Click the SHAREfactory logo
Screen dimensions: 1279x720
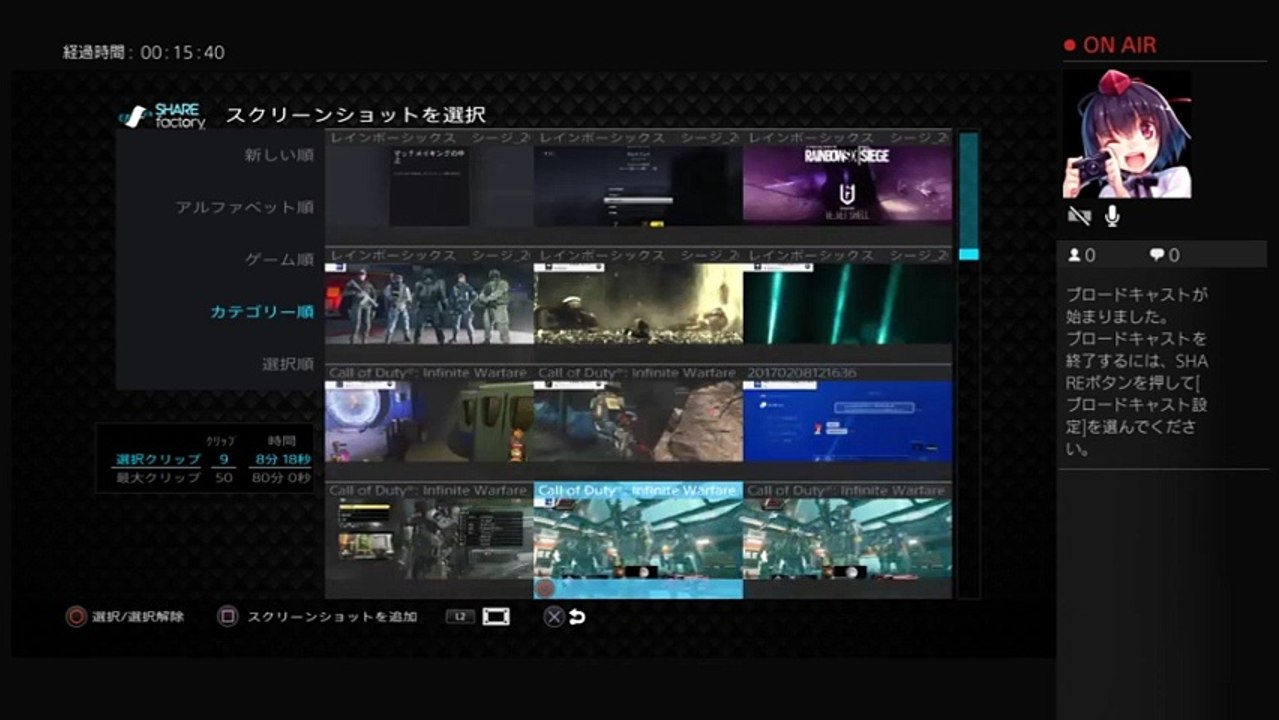click(162, 116)
